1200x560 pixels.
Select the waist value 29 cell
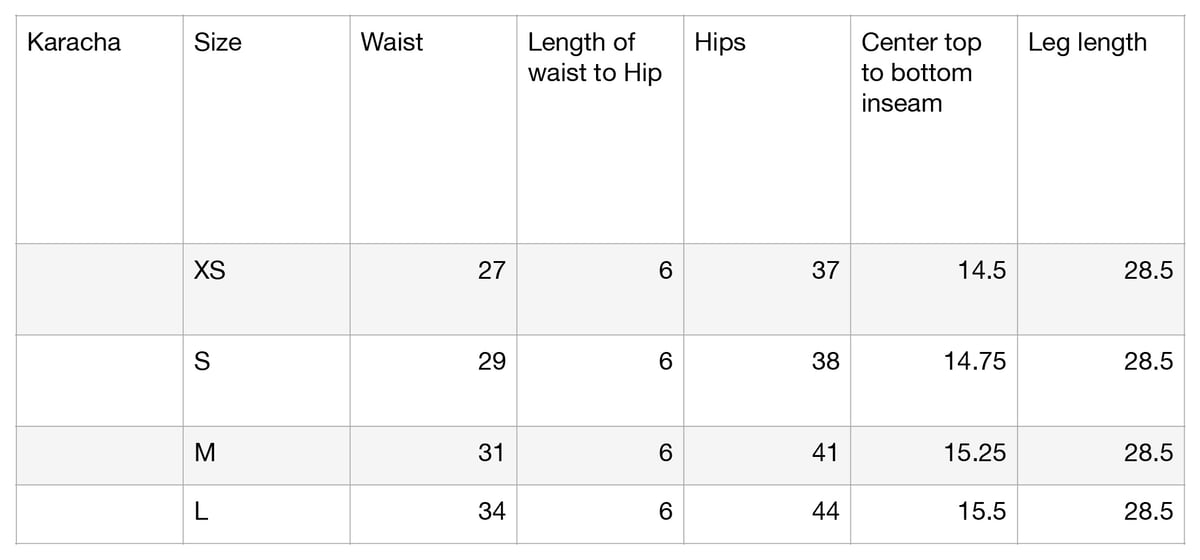pyautogui.click(x=433, y=381)
